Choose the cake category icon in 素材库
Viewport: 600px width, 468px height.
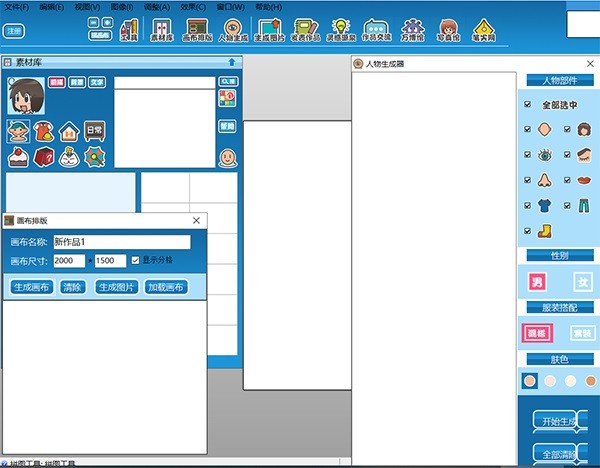pyautogui.click(x=17, y=157)
